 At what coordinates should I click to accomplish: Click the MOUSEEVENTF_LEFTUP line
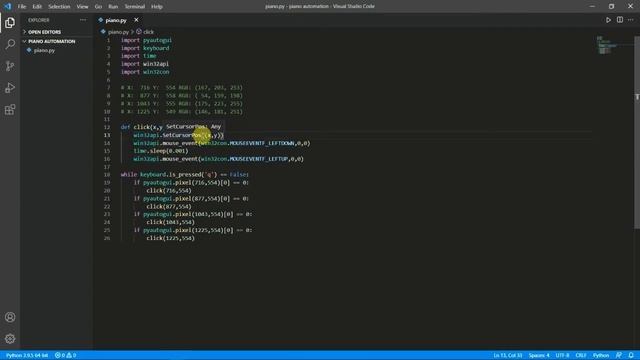218,159
